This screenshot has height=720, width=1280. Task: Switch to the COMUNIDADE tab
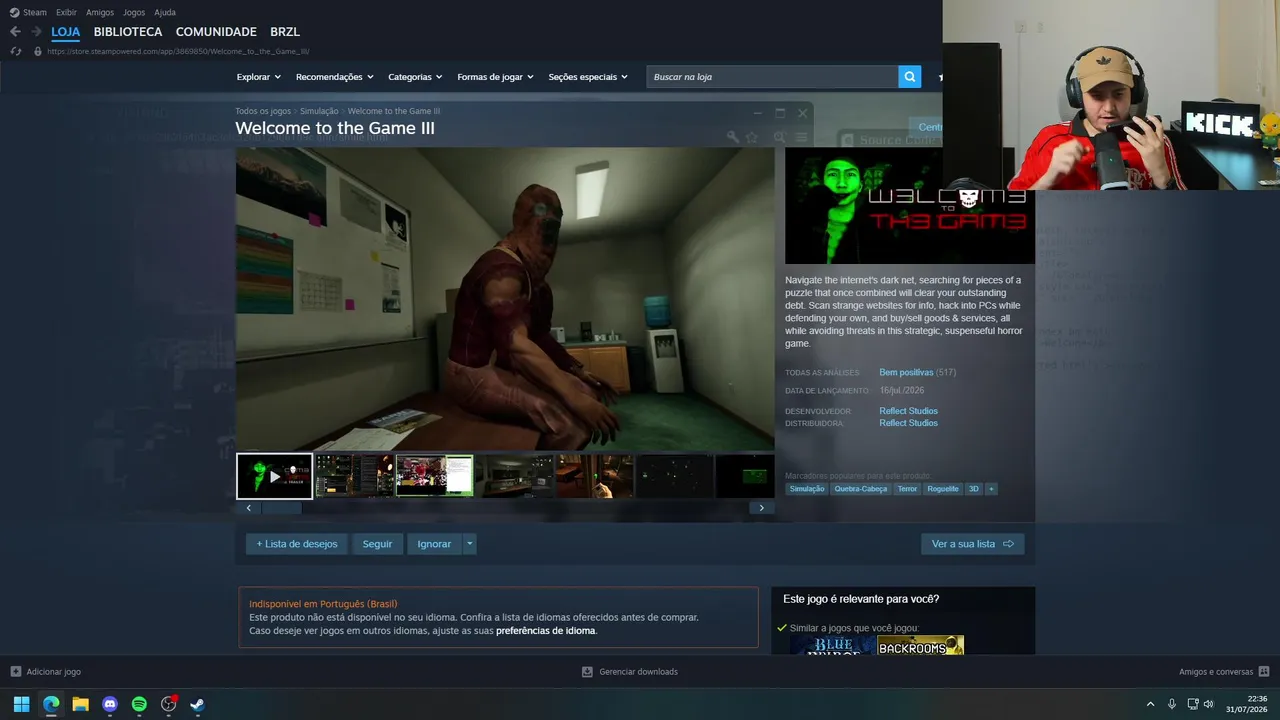[216, 32]
